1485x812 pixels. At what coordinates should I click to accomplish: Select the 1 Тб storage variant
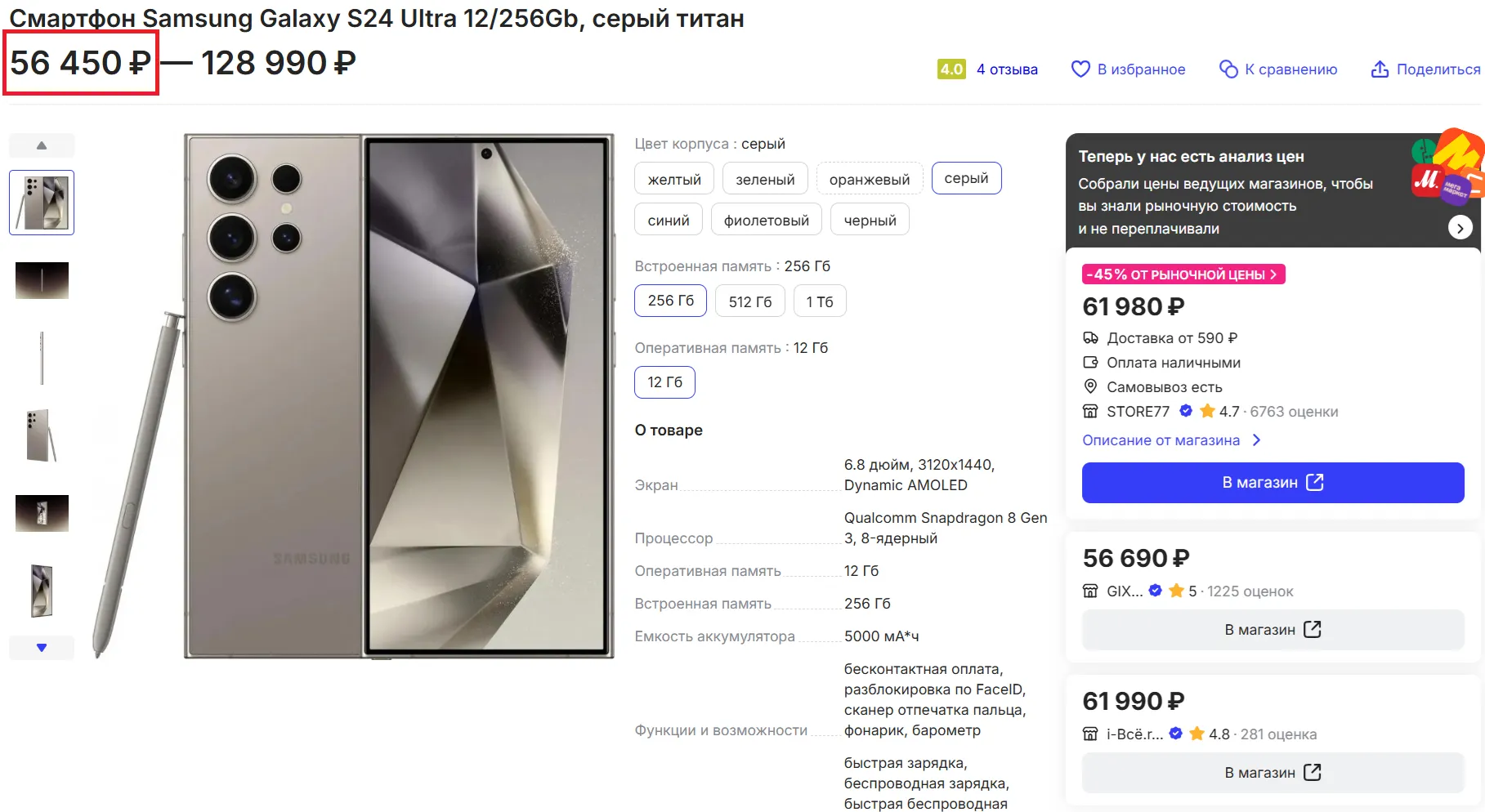(819, 301)
